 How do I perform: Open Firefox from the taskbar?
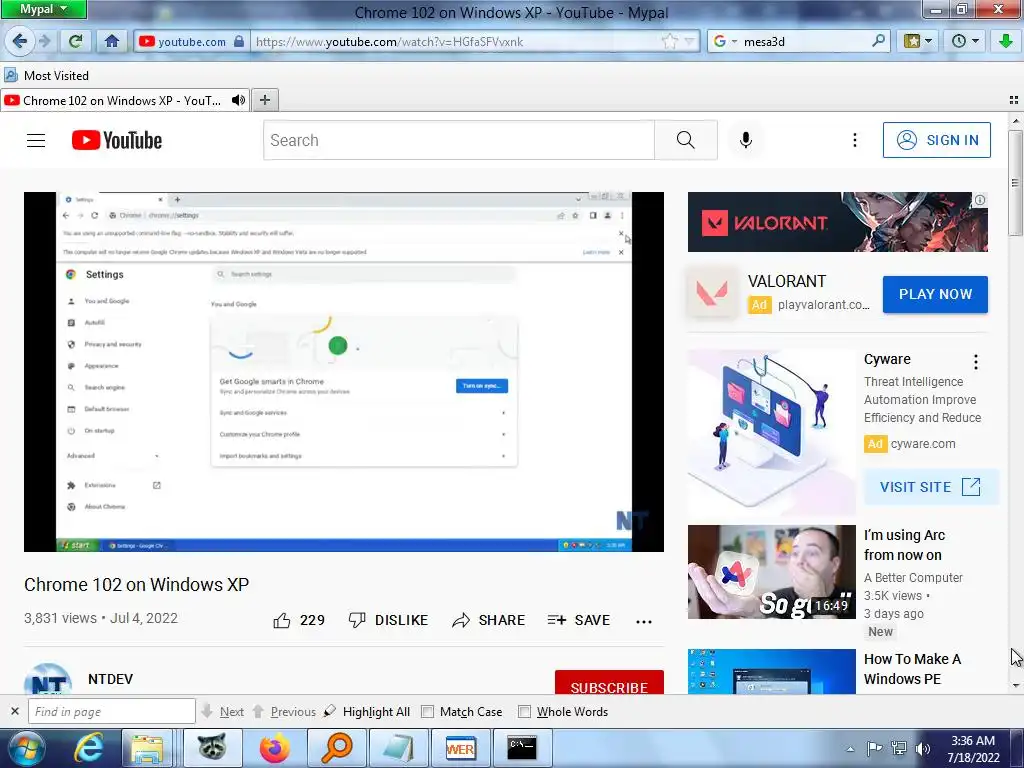pyautogui.click(x=274, y=748)
